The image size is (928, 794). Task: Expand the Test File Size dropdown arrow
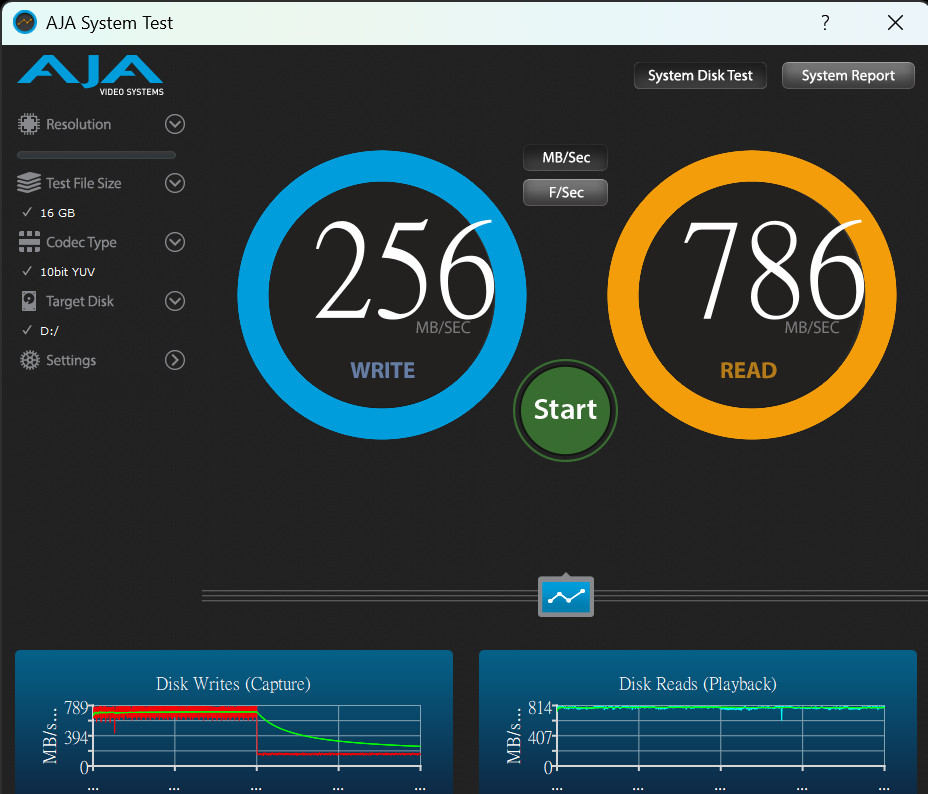click(175, 183)
